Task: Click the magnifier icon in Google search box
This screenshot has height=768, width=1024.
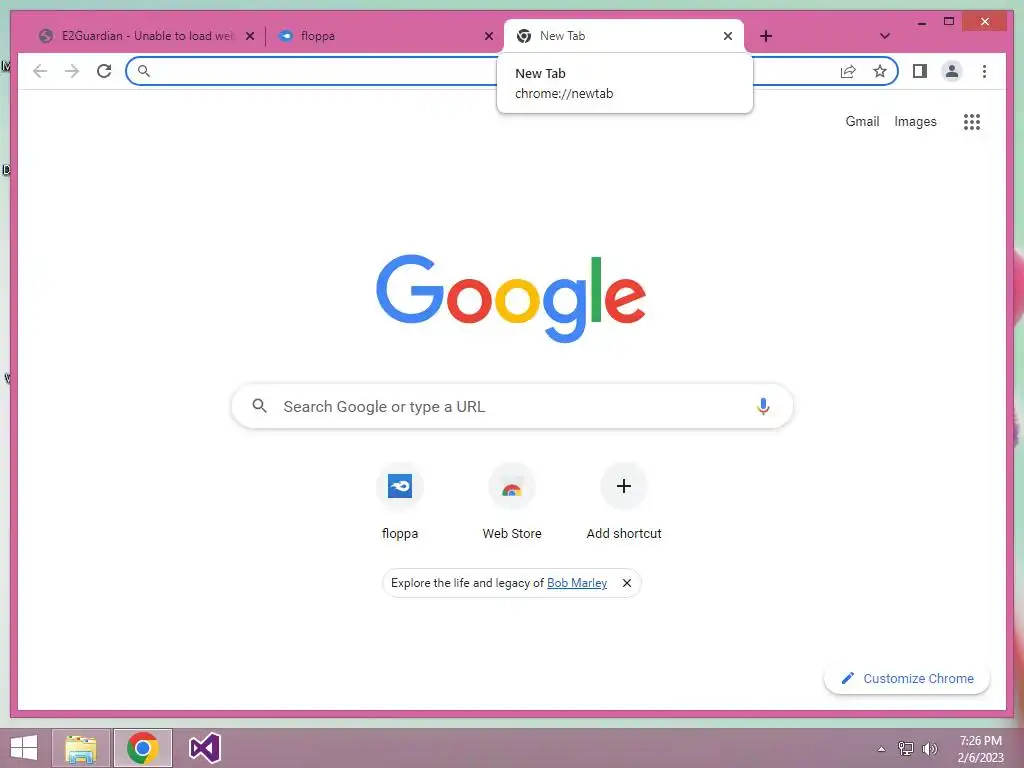Action: 259,406
